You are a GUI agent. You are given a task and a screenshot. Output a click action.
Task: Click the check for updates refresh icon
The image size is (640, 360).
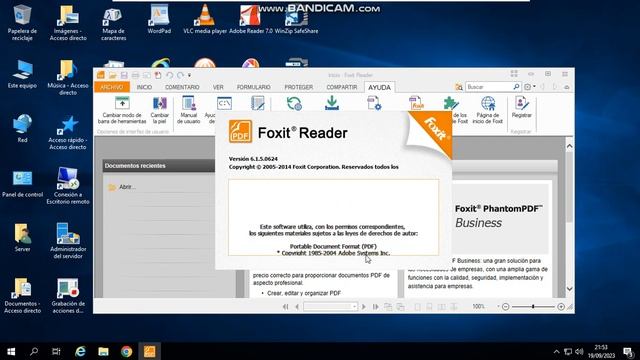coord(294,103)
